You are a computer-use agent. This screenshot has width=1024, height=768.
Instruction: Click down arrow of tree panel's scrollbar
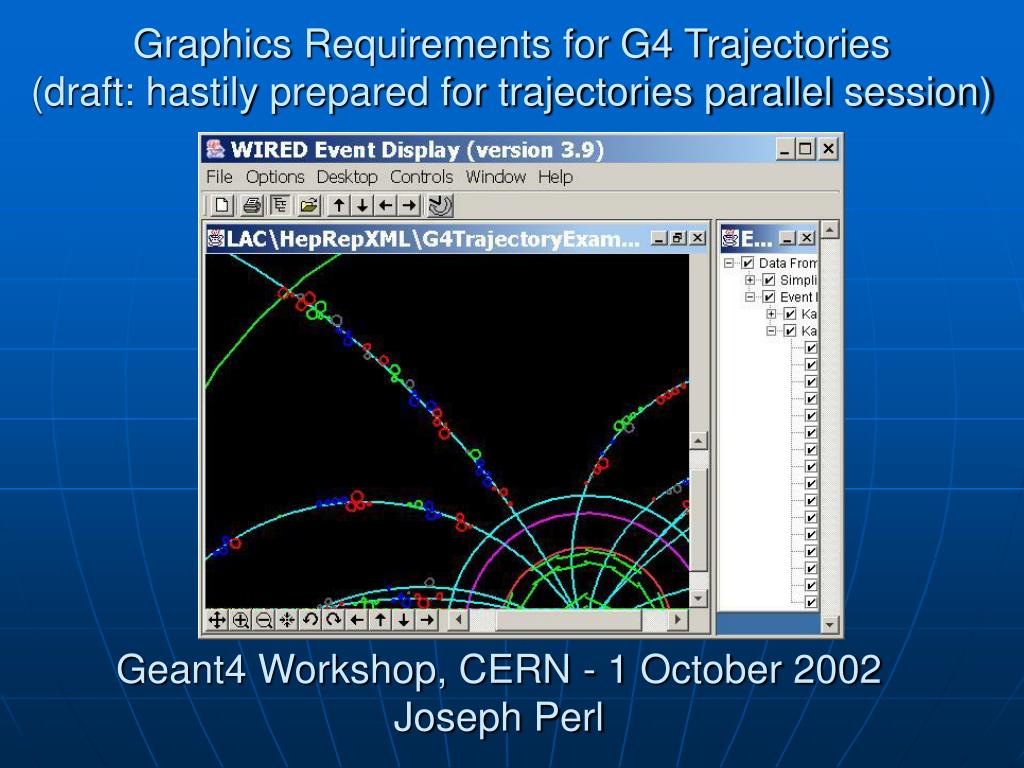(829, 624)
